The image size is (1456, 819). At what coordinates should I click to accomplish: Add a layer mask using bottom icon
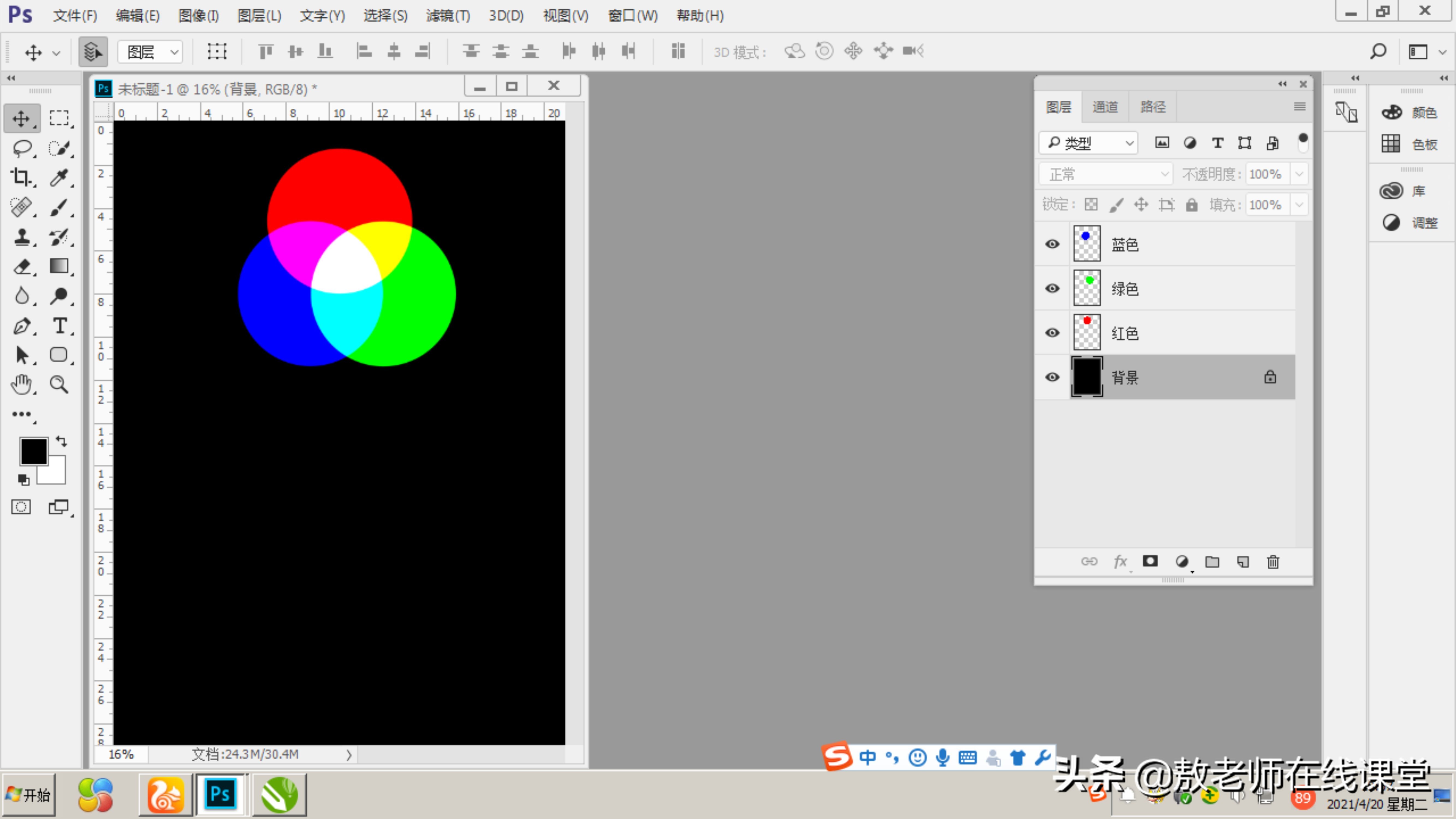[1150, 561]
